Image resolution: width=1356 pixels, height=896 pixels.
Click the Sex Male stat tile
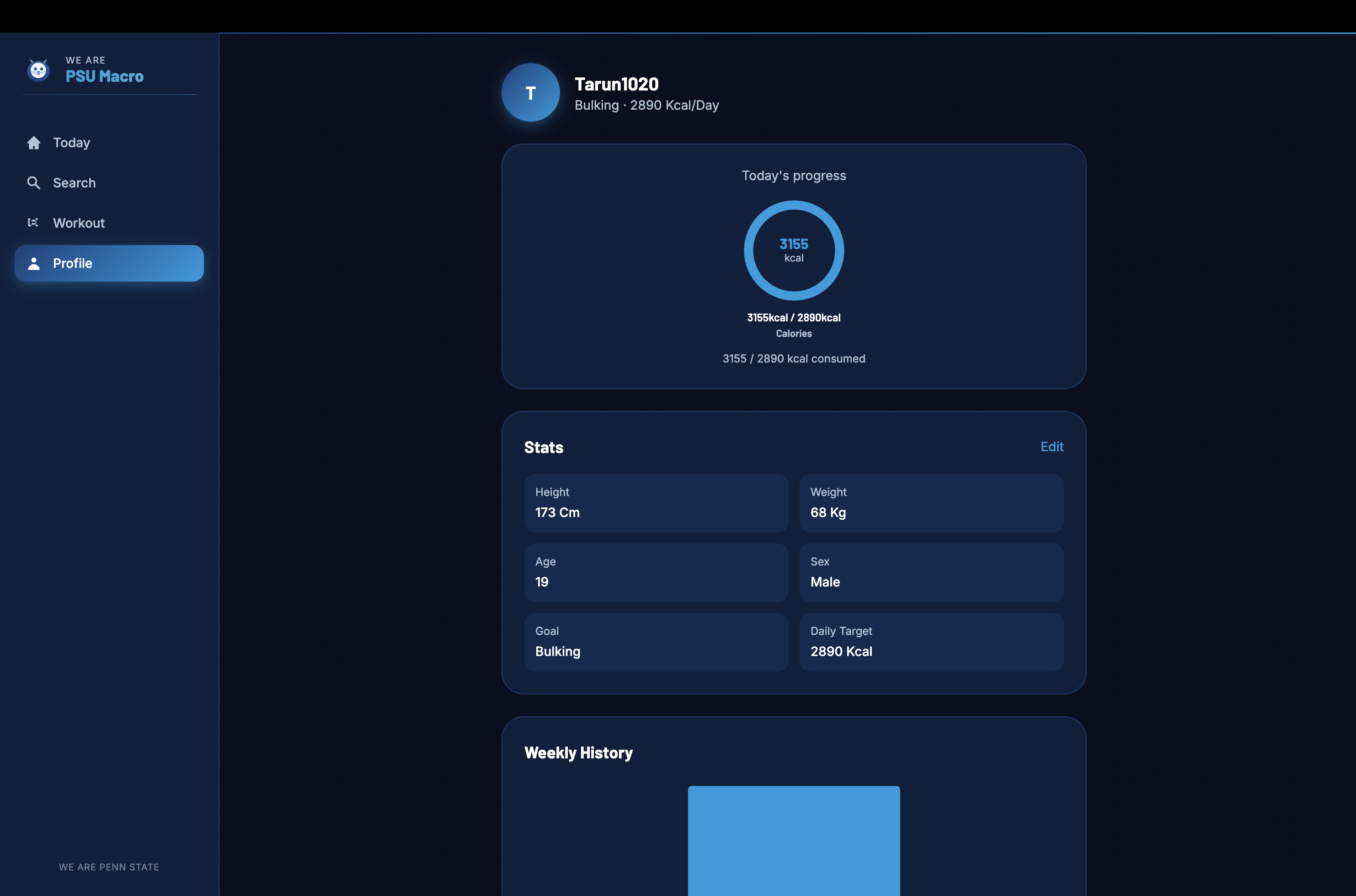(x=931, y=572)
